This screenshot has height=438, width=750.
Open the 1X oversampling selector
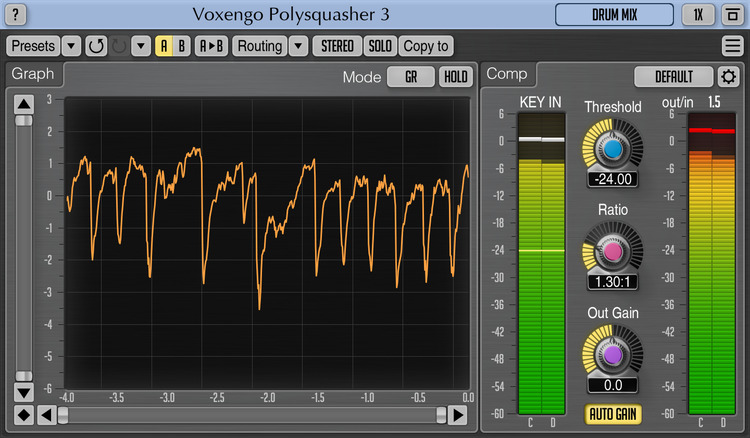pos(698,15)
